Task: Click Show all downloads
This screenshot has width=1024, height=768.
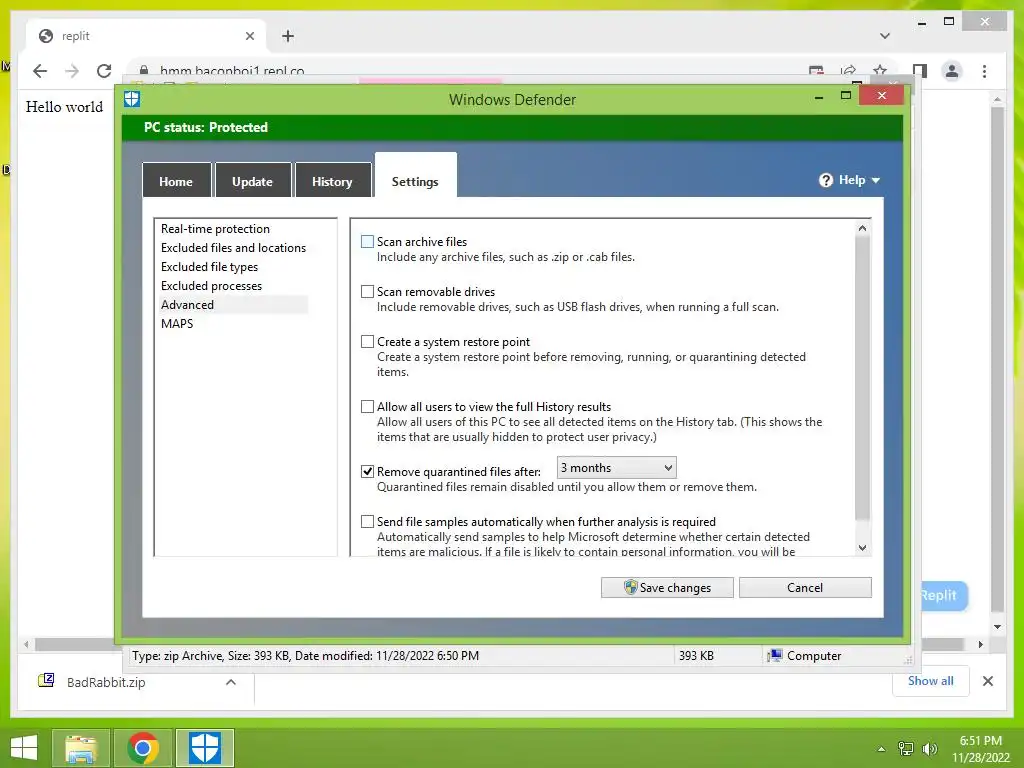Action: pos(931,680)
